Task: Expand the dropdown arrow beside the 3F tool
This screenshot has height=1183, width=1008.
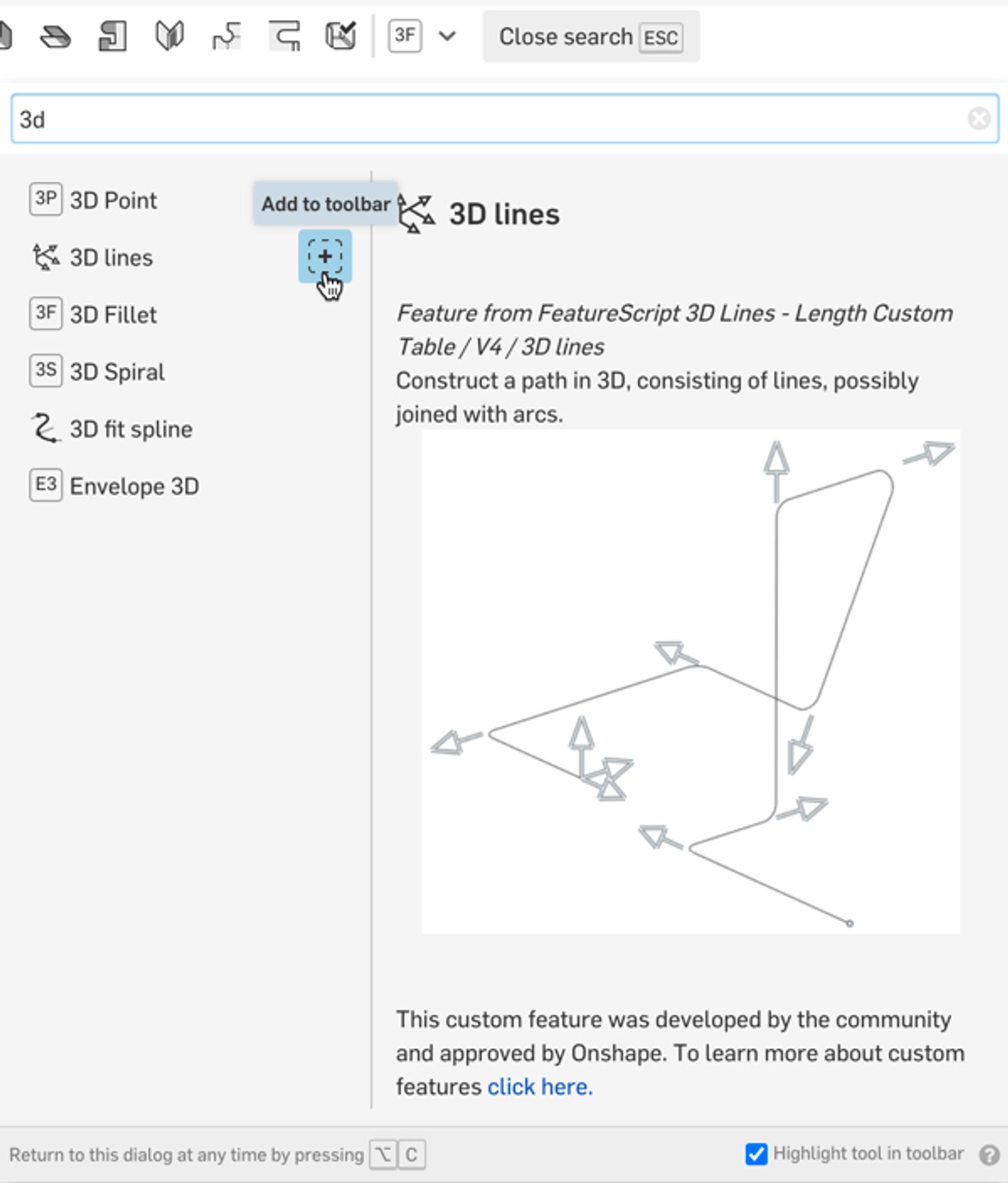Action: tap(447, 36)
